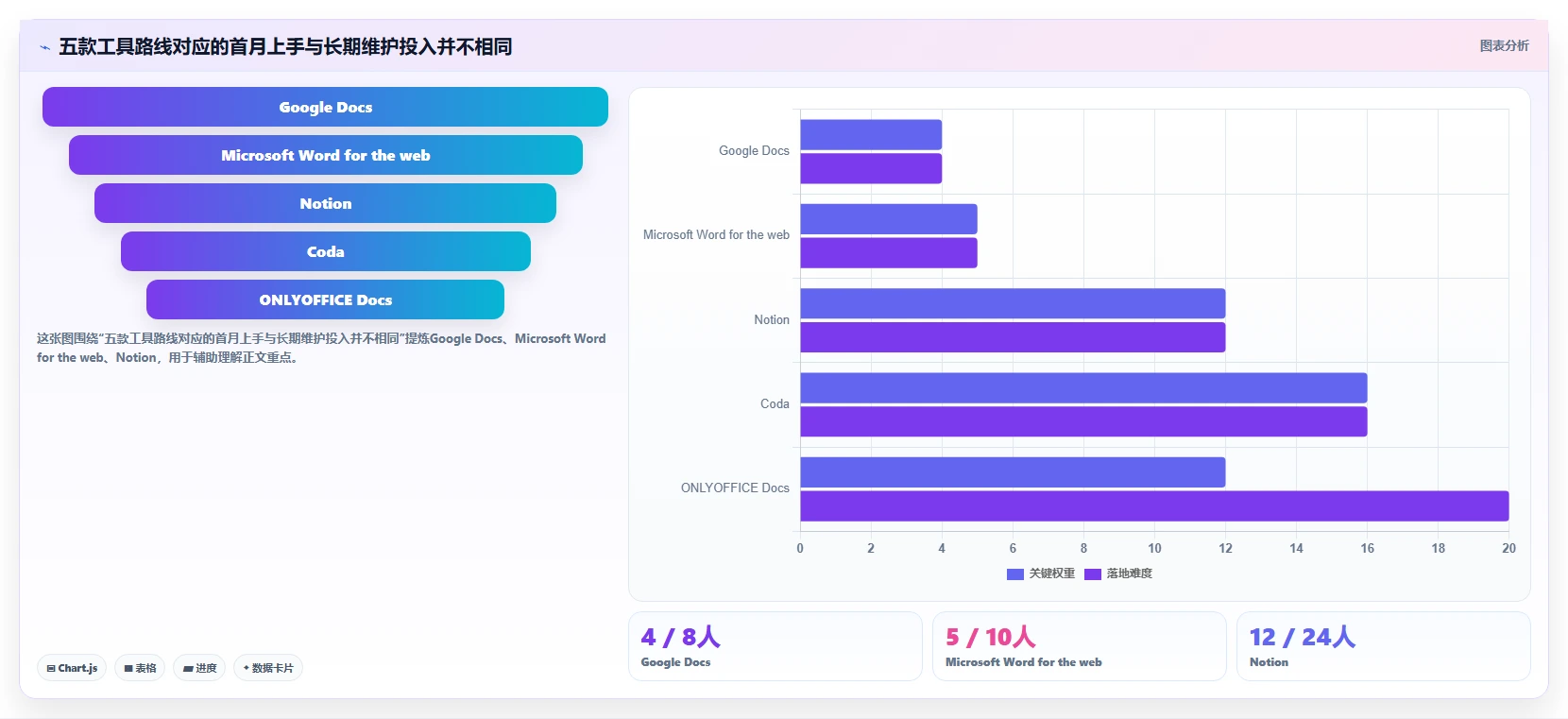Click the Notion label on chart axis
The height and width of the screenshot is (719, 1568).
coord(772,319)
